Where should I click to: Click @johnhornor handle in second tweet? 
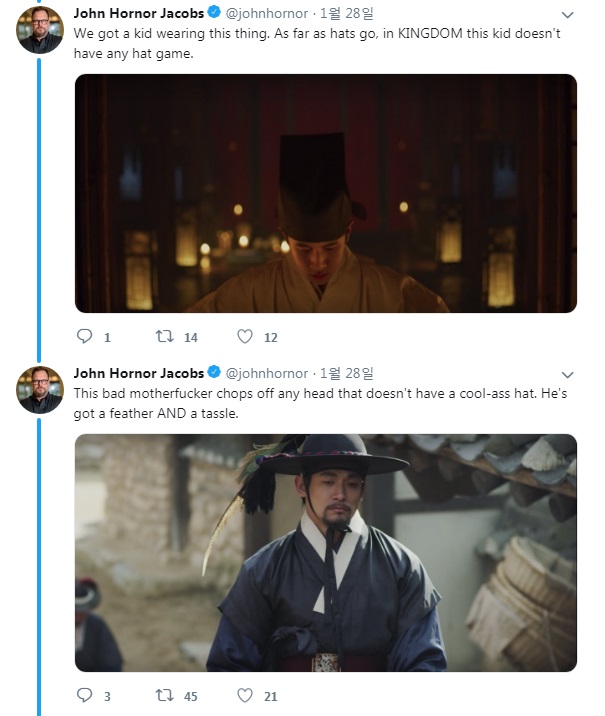pyautogui.click(x=266, y=373)
